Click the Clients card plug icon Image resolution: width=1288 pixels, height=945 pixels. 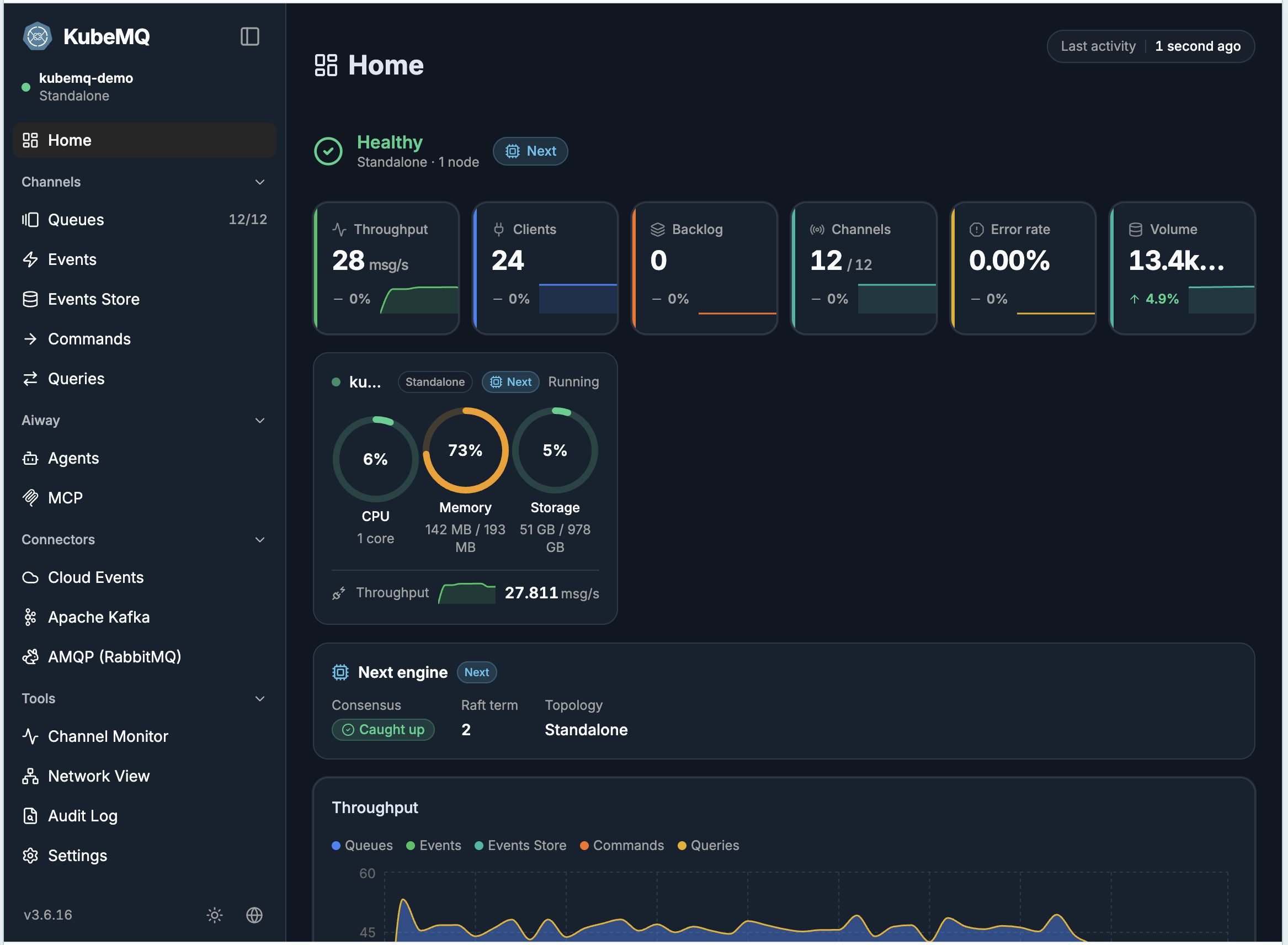tap(499, 230)
